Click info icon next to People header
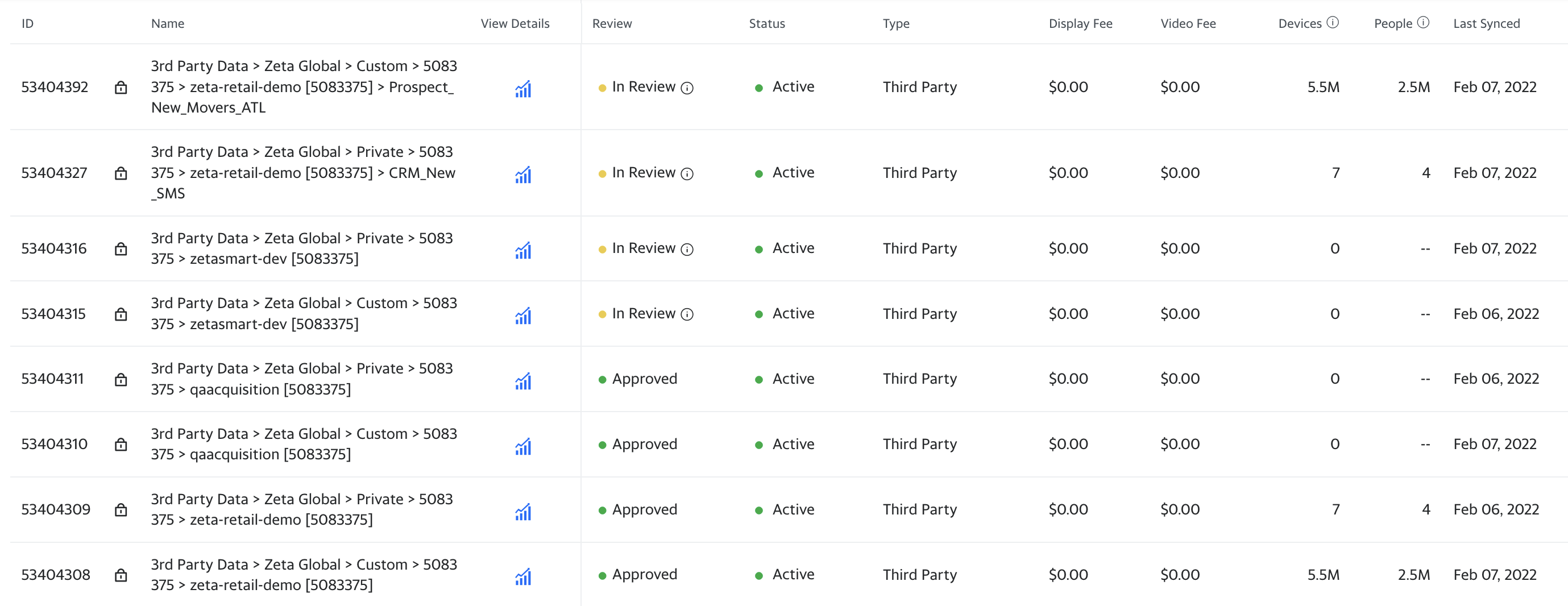Viewport: 1568px width, 606px height. click(1422, 23)
